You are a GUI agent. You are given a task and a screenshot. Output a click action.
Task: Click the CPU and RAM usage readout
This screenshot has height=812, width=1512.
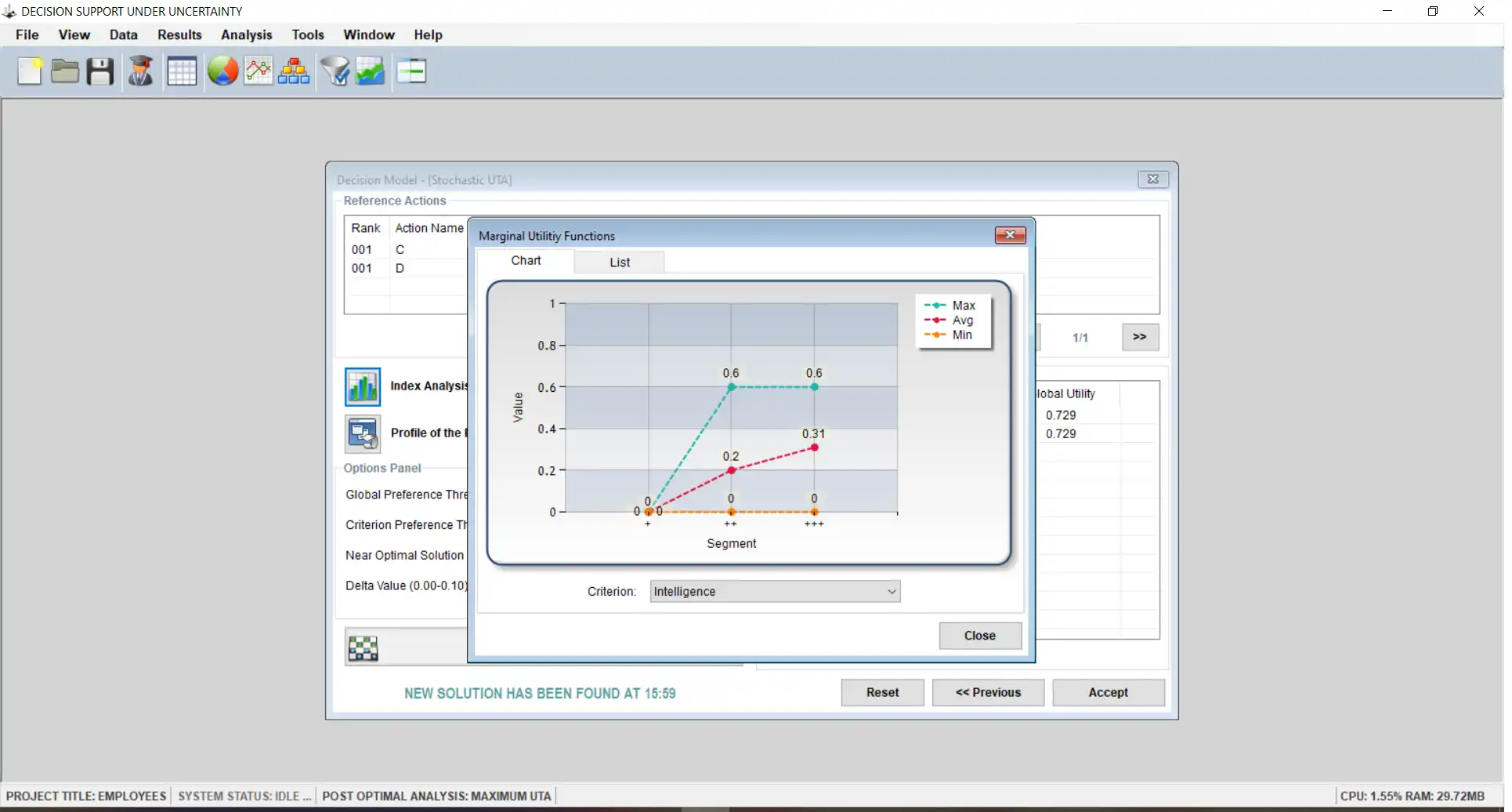(x=1413, y=796)
